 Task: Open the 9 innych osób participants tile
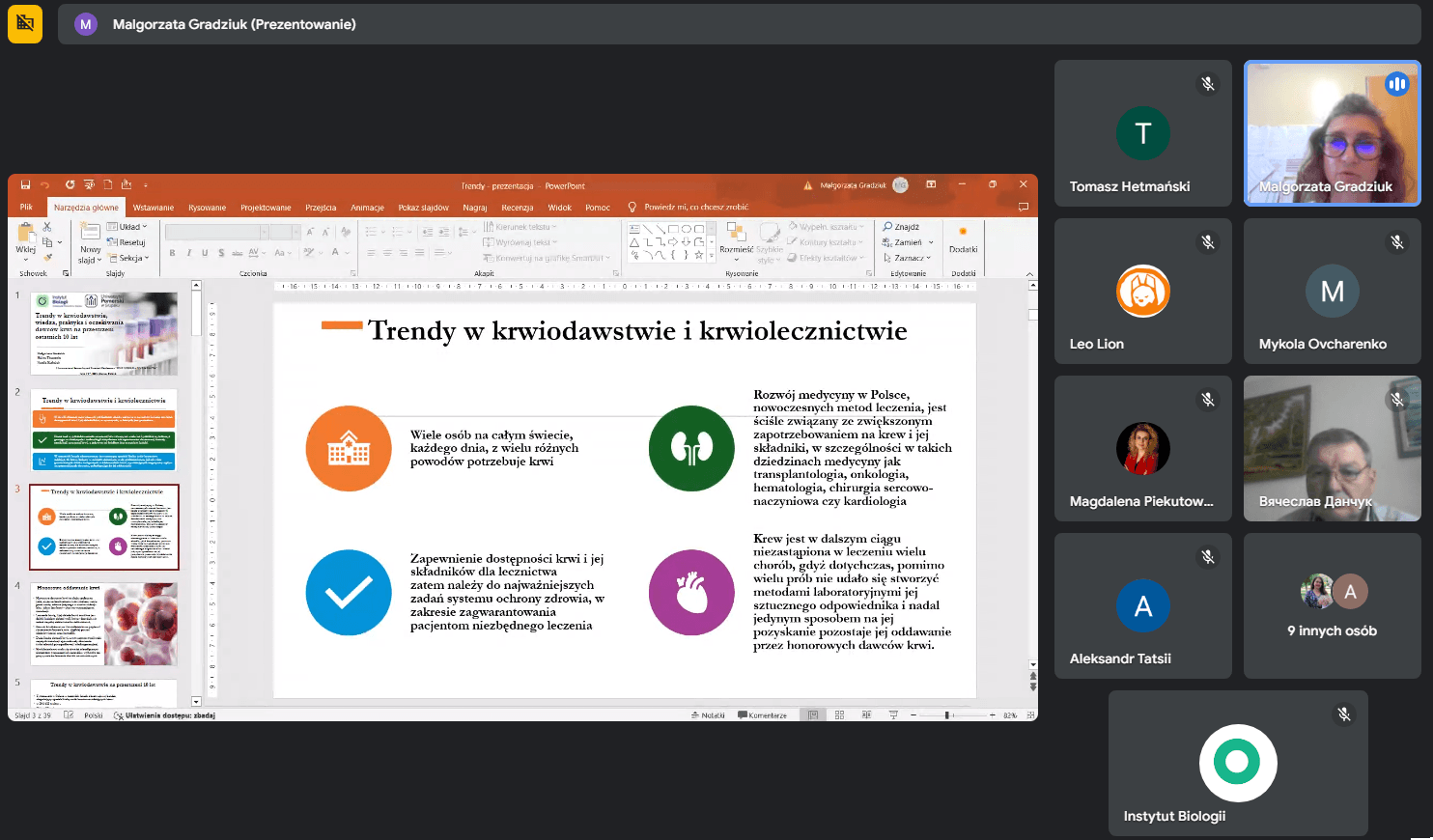(1333, 605)
